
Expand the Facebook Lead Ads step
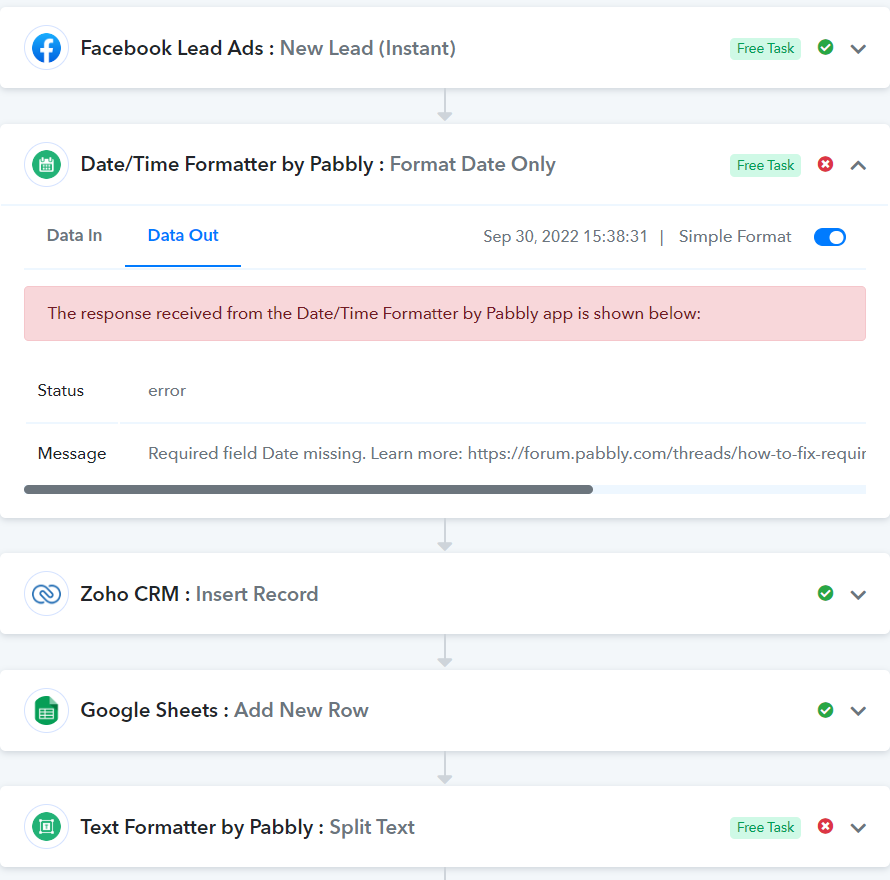click(858, 49)
